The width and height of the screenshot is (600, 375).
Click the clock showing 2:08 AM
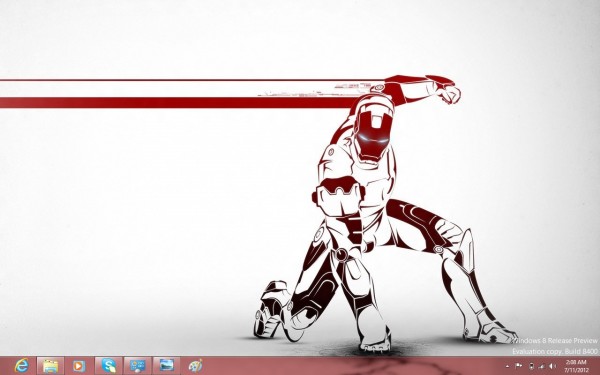click(x=576, y=362)
